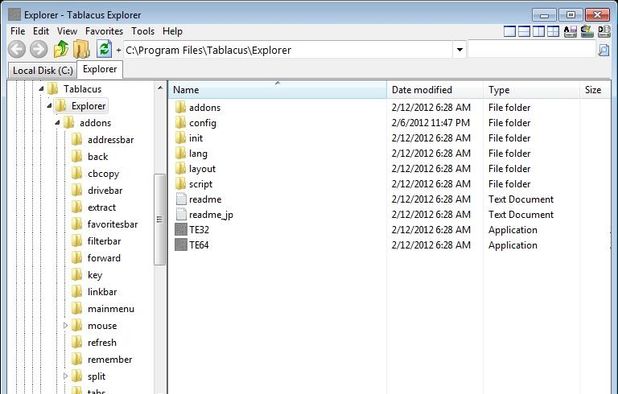
Task: Open the address bar history dropdown
Action: pyautogui.click(x=460, y=50)
